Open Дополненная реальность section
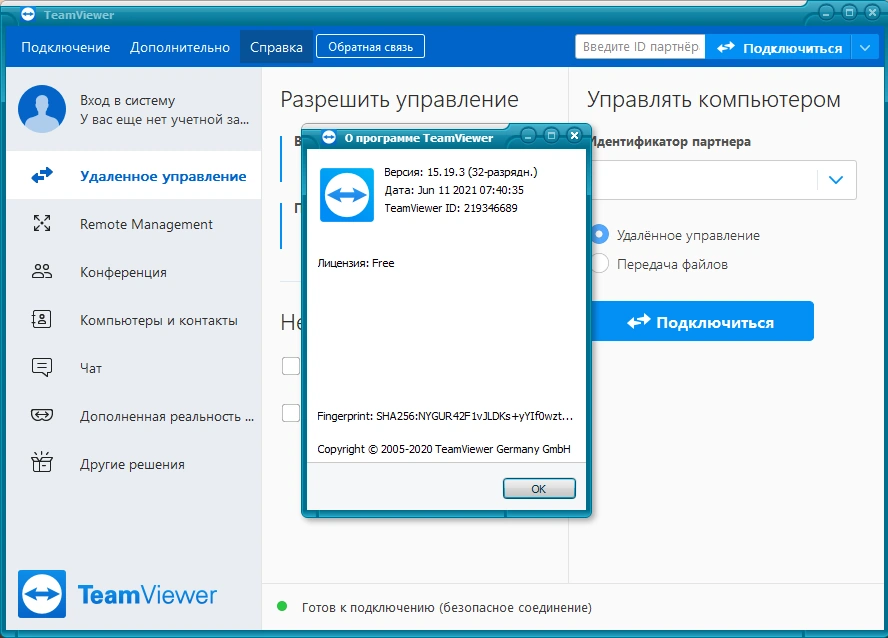 (x=134, y=416)
